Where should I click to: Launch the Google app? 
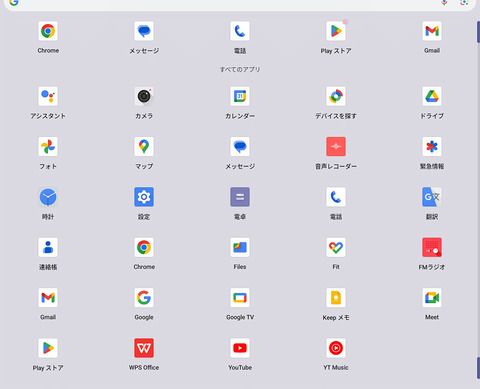(x=144, y=298)
